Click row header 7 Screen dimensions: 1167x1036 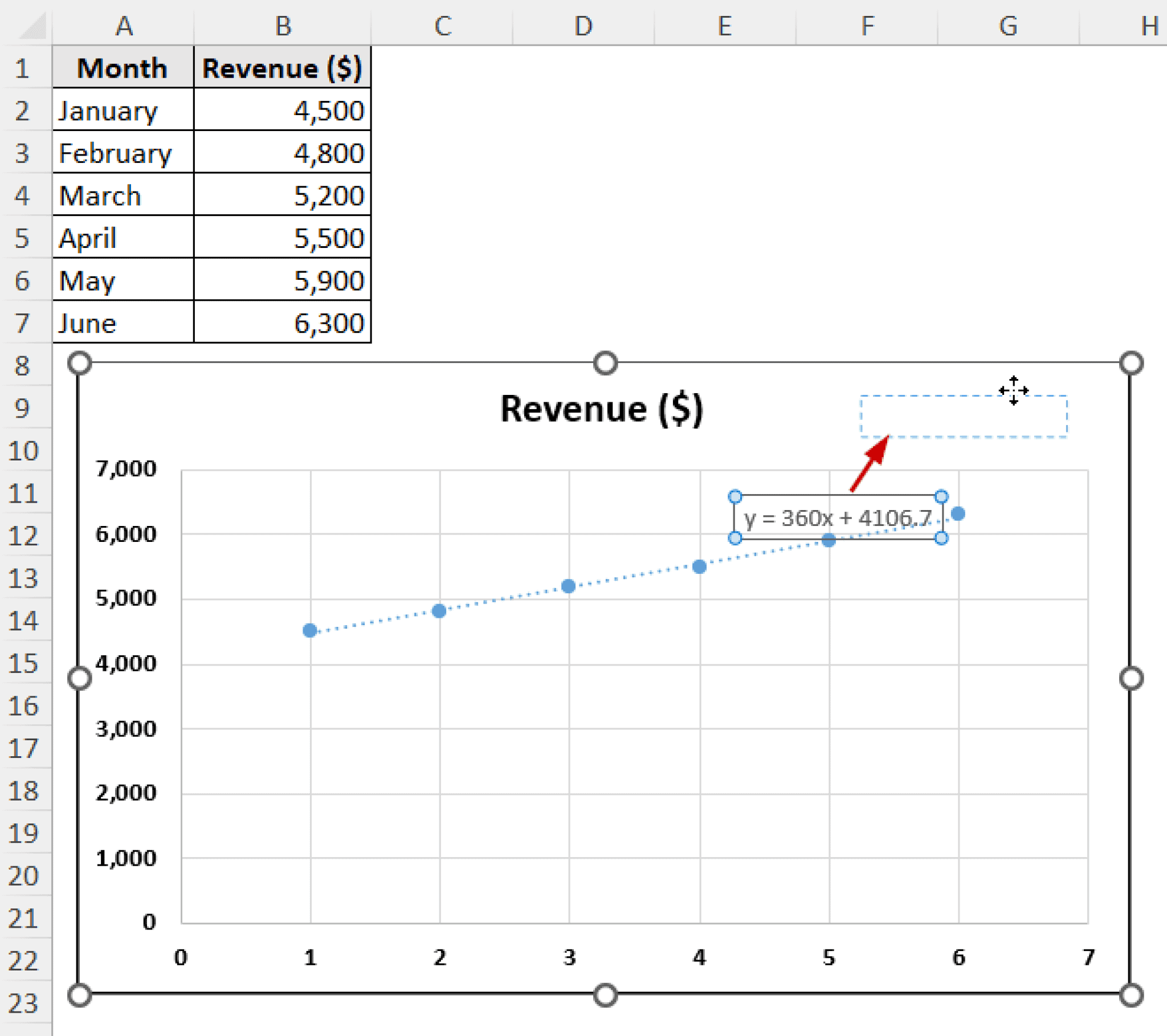23,323
